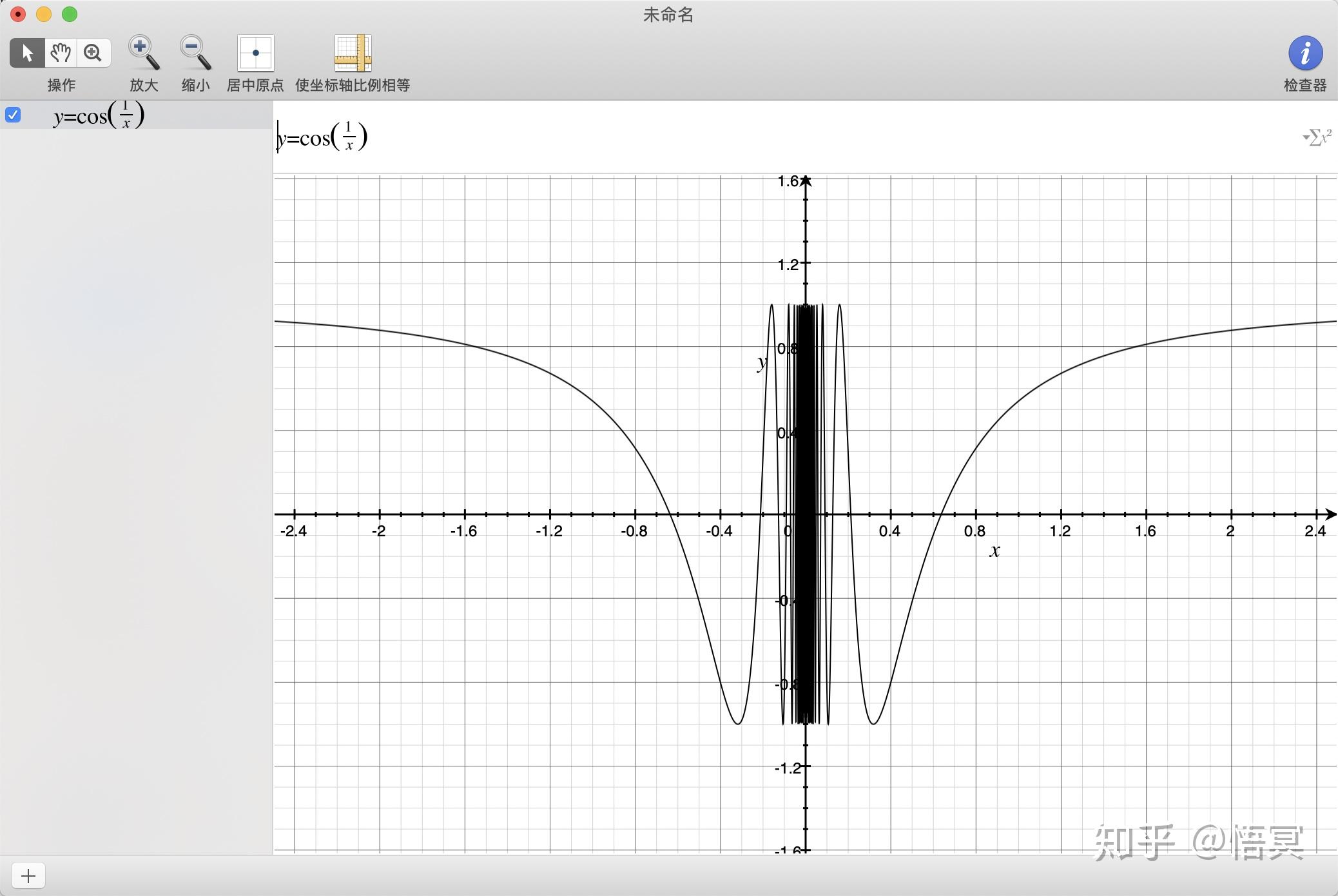
Task: Uncheck the y=cos(1/x) equation checkbox
Action: point(13,115)
